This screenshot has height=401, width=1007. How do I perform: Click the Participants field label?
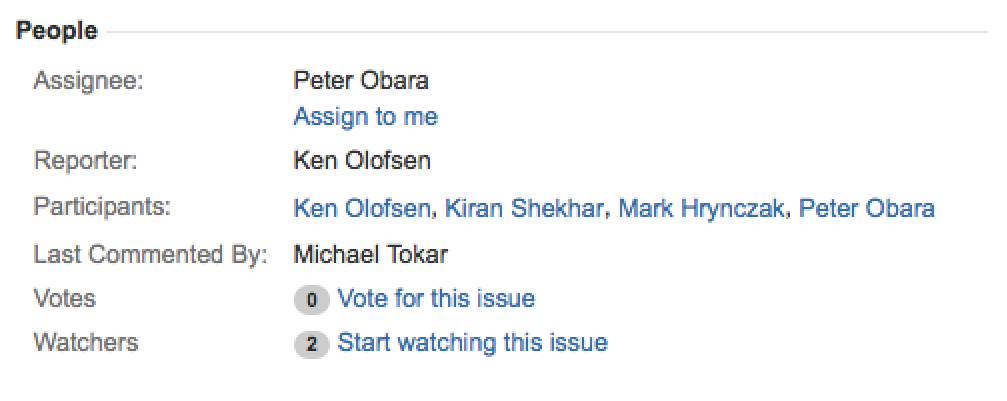[x=102, y=207]
